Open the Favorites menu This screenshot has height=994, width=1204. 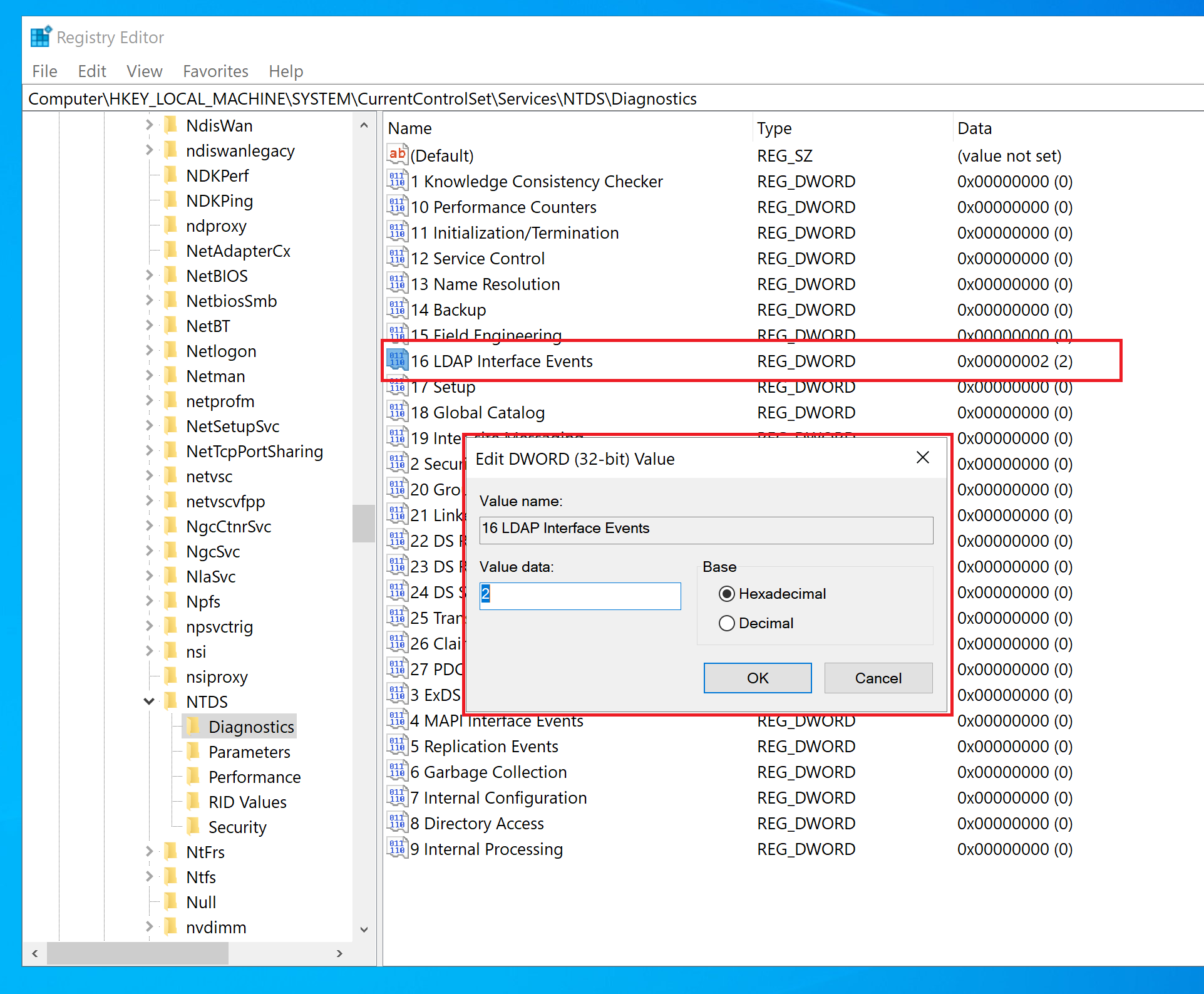click(x=215, y=71)
